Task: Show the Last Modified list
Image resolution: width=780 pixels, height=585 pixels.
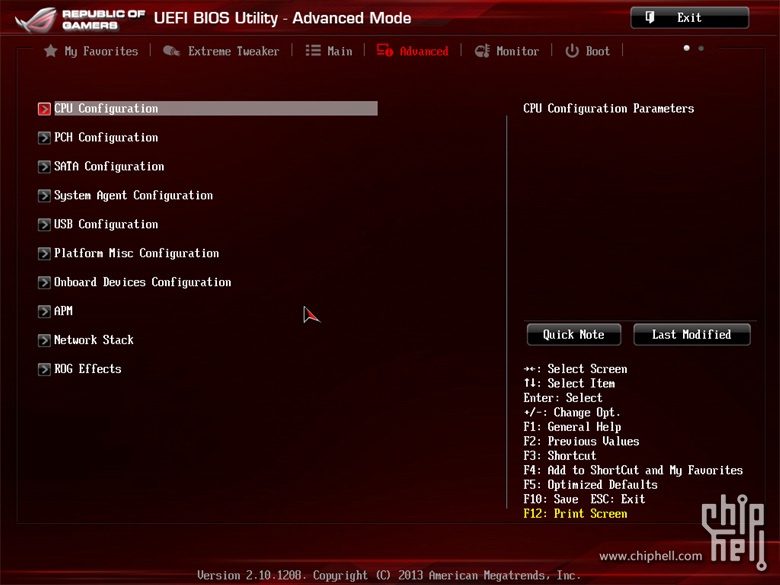Action: pos(691,334)
